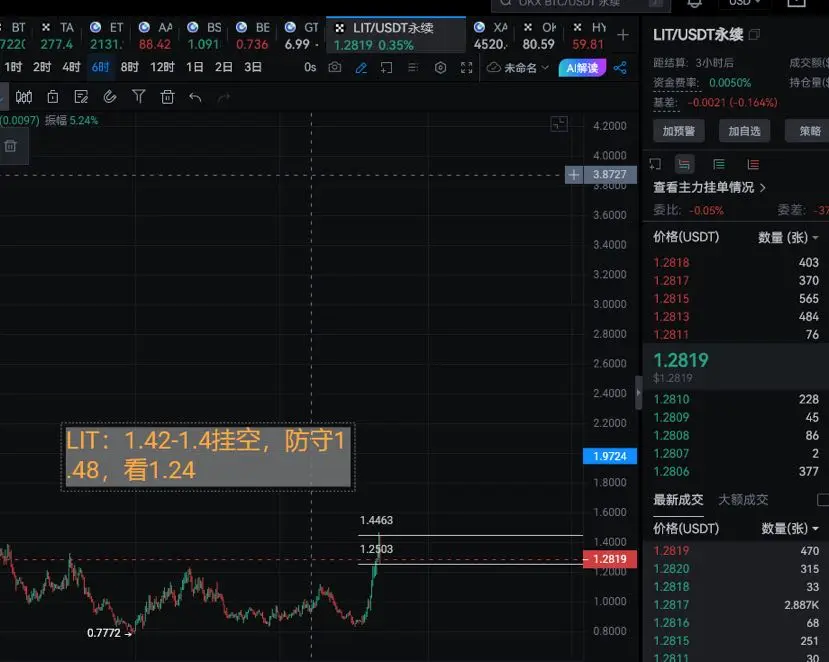Open the GT 6.99 symbol tab
The height and width of the screenshot is (662, 829).
[x=302, y=35]
